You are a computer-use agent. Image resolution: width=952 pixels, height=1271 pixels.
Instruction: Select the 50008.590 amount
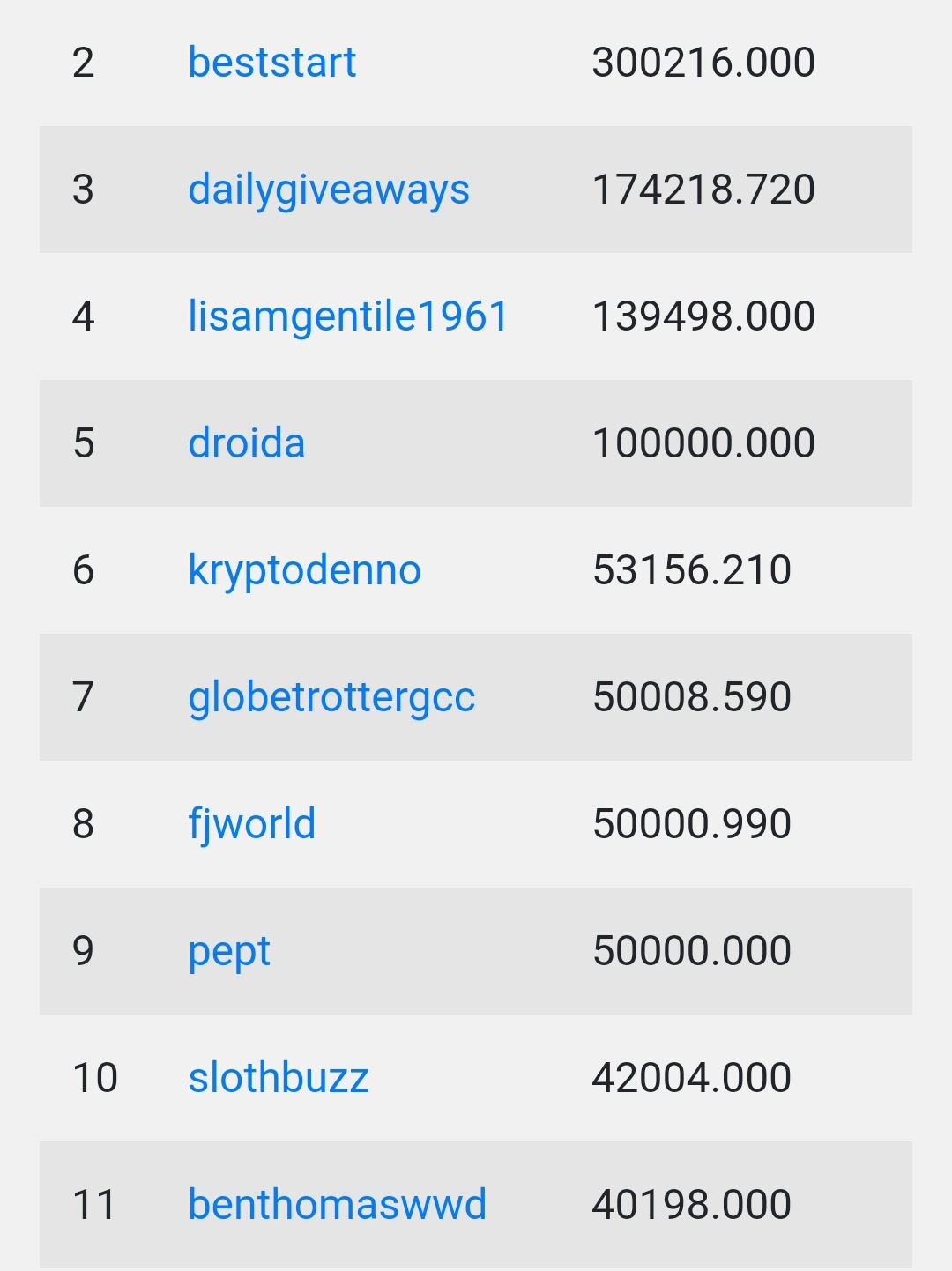tap(692, 697)
